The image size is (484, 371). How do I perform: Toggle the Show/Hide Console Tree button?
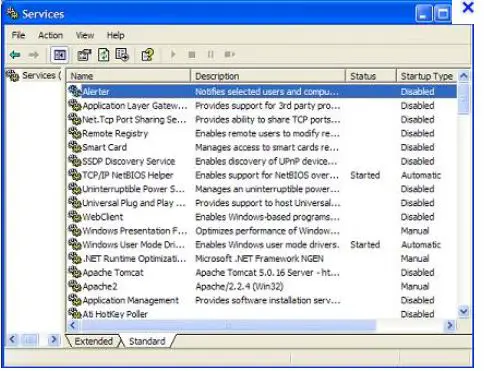click(x=60, y=55)
